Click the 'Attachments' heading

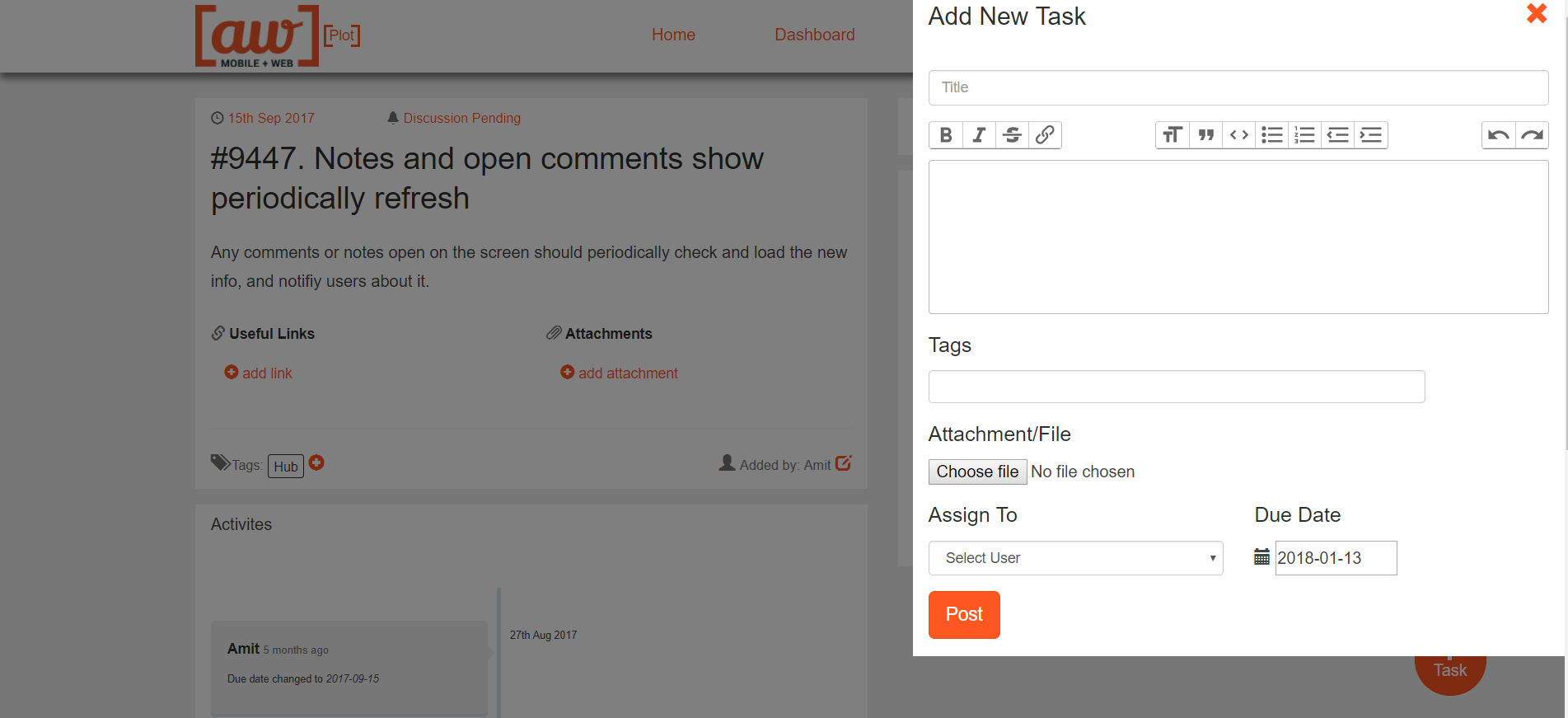click(x=609, y=334)
